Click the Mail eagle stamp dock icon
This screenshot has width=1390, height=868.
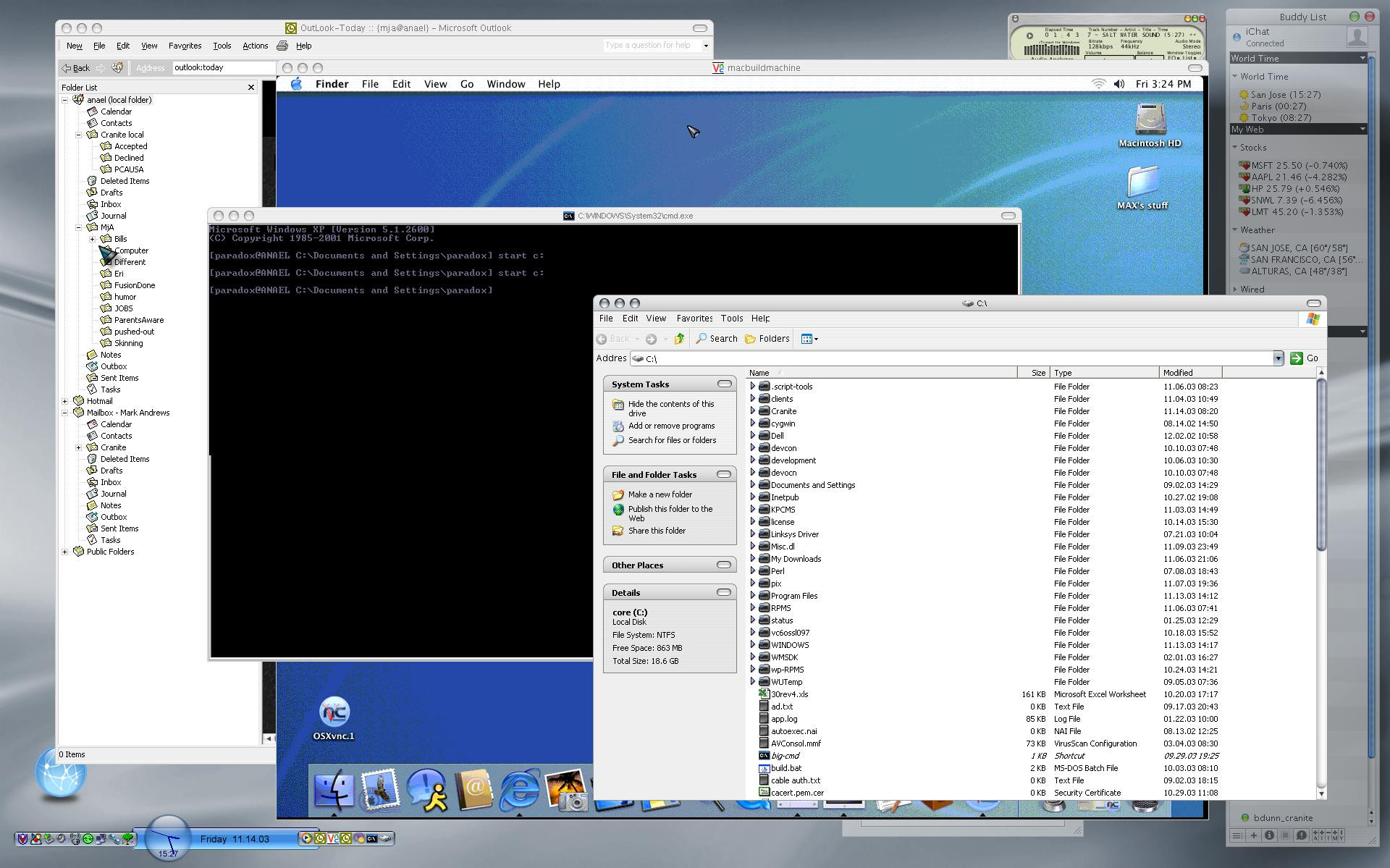point(380,790)
